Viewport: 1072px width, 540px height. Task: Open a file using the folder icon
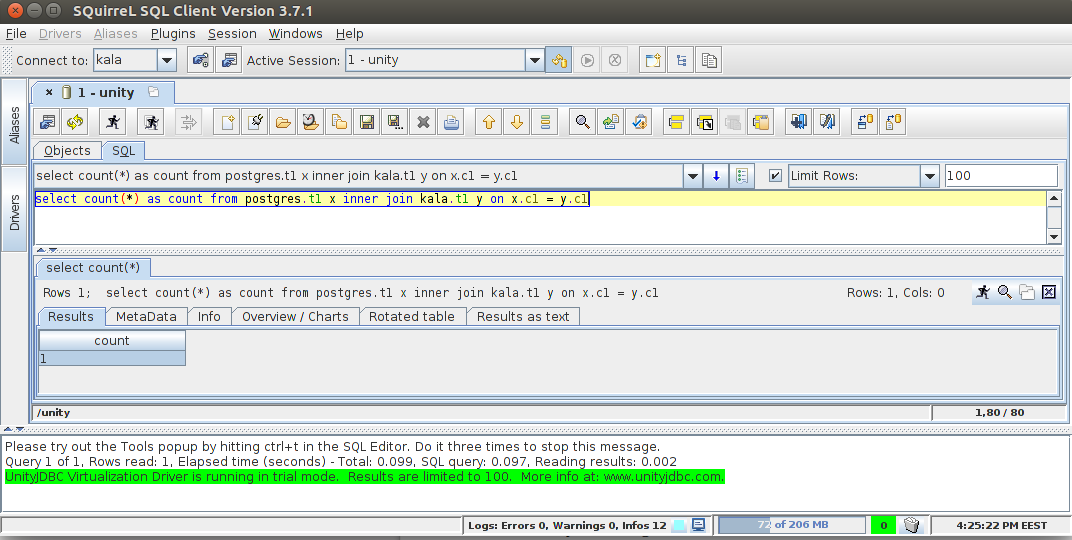(x=283, y=122)
